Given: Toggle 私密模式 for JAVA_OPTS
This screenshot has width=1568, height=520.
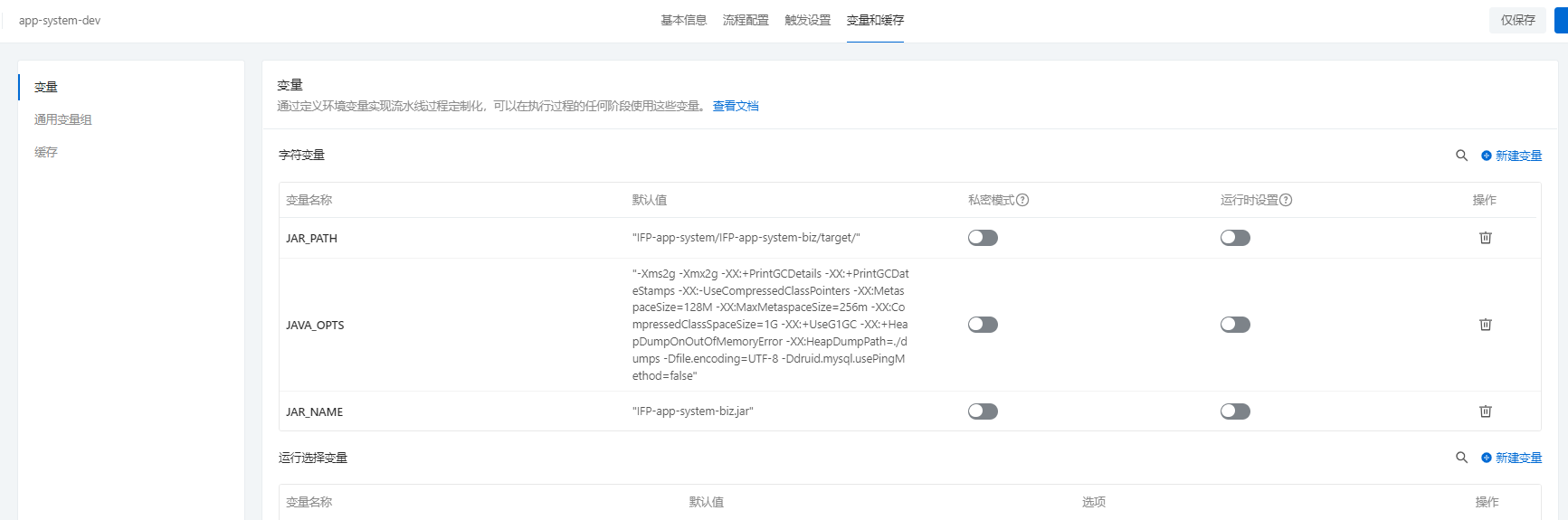Looking at the screenshot, I should [983, 325].
